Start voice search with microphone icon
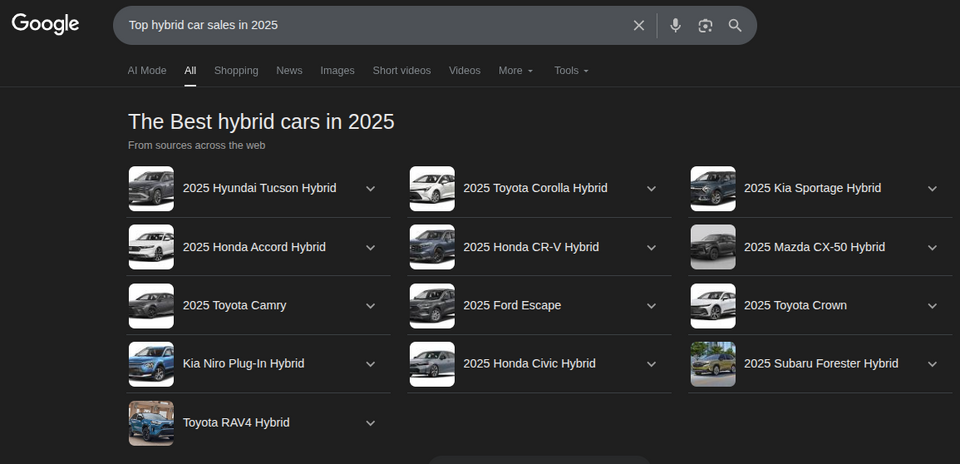960x464 pixels. click(675, 25)
